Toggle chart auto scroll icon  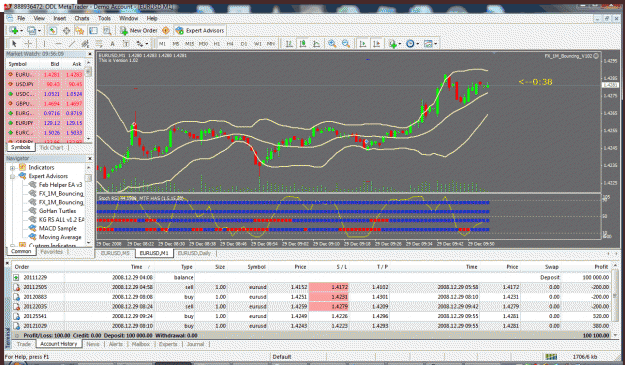pos(363,44)
